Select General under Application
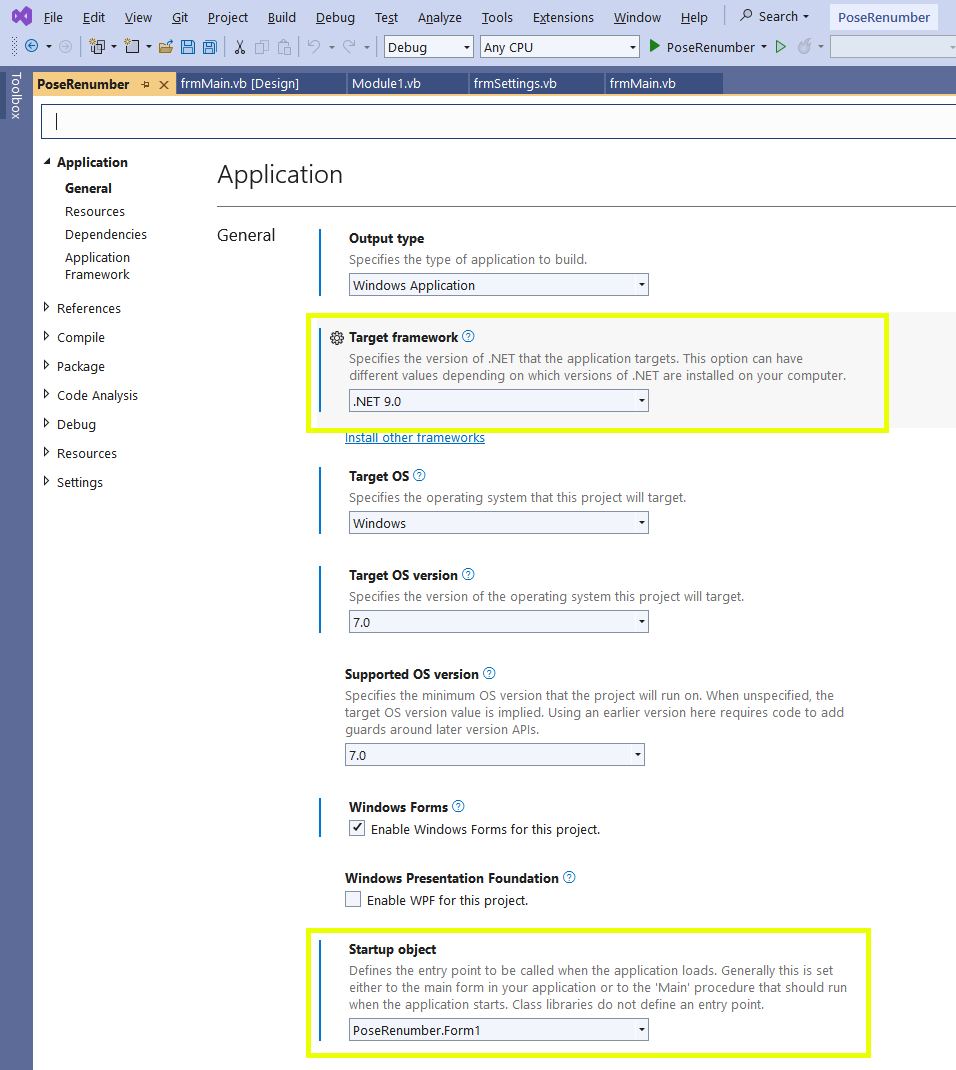956x1070 pixels. [x=88, y=188]
